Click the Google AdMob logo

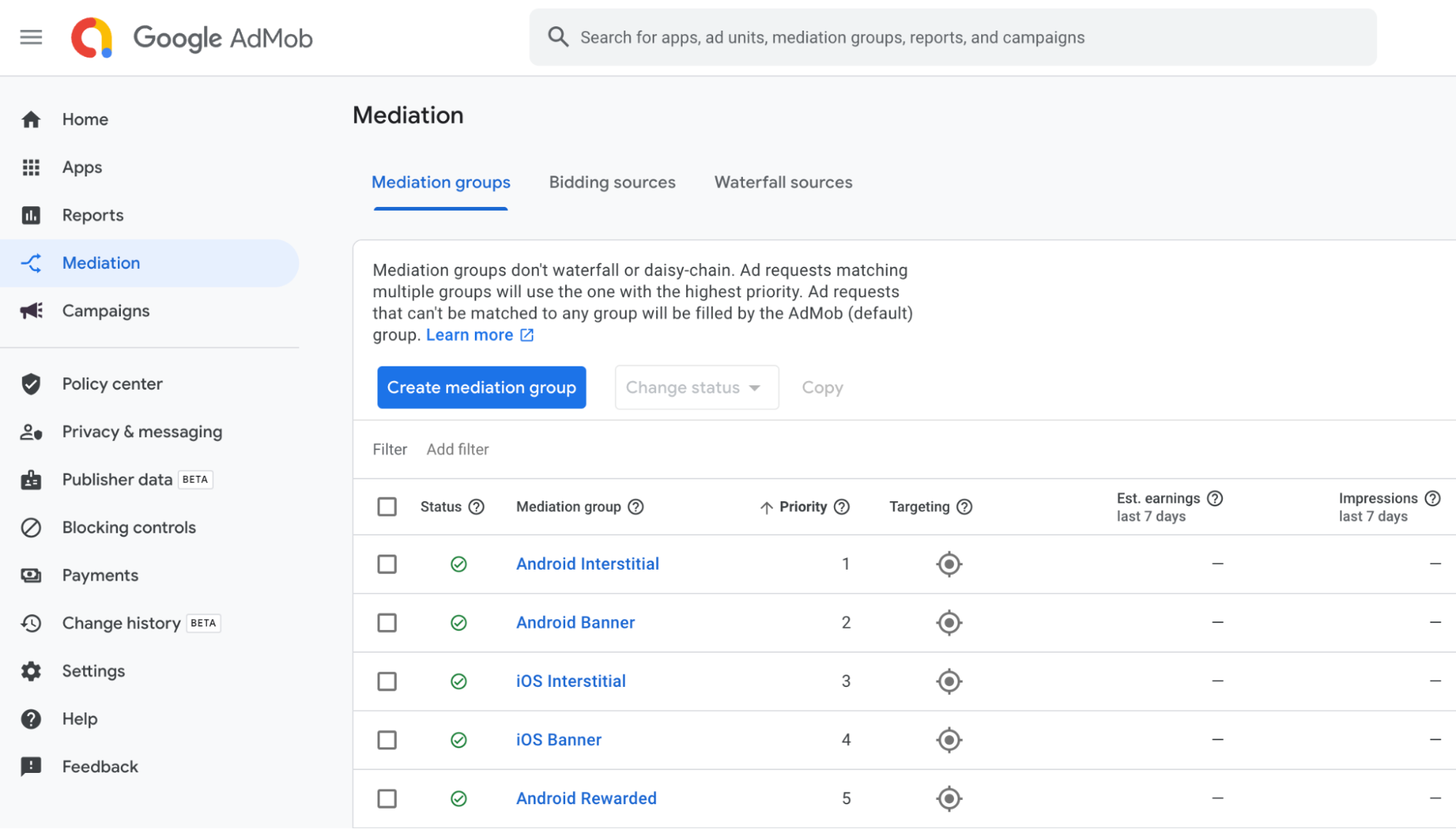point(191,37)
